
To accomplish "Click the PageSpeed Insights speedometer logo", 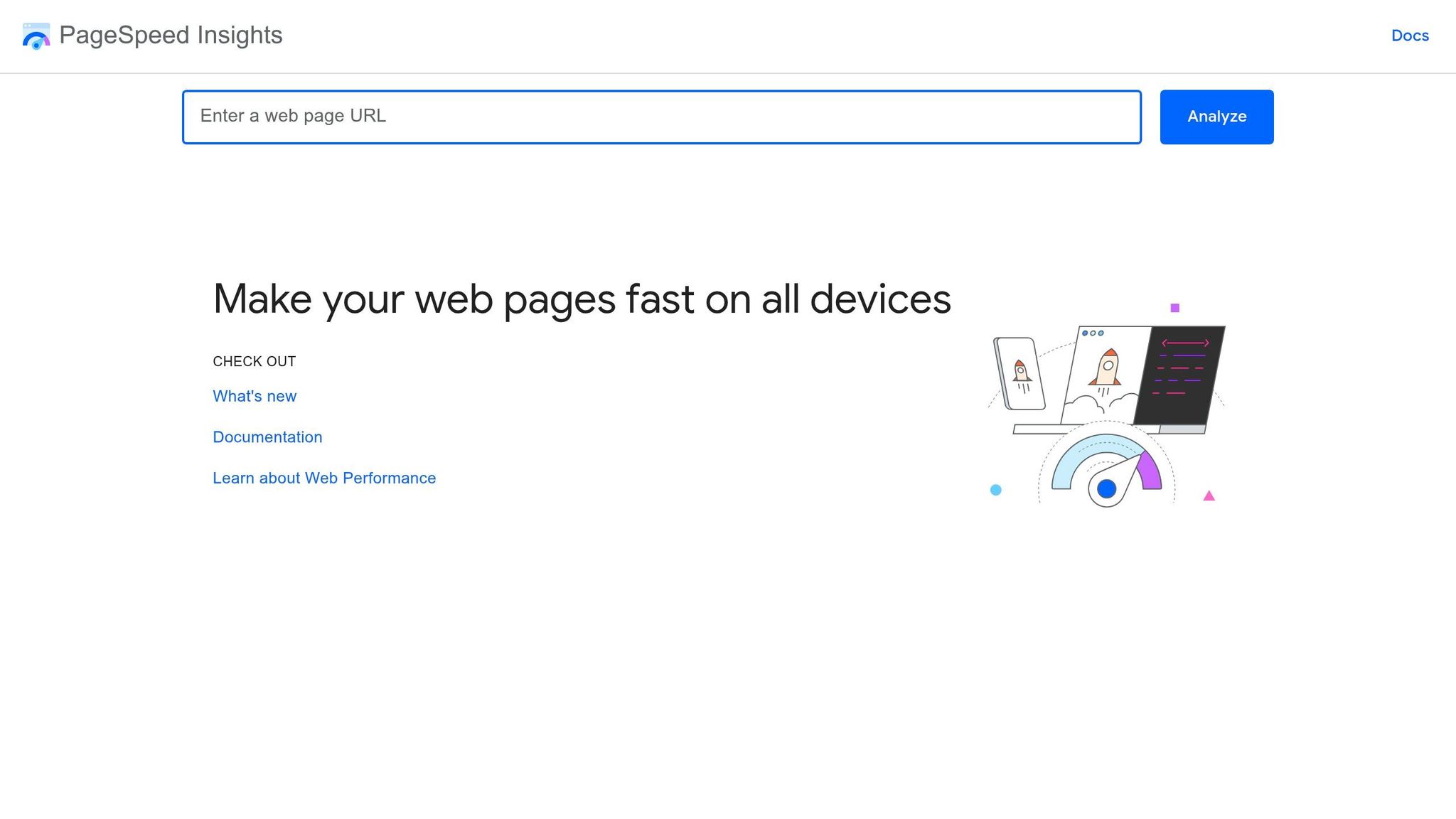I will (x=36, y=36).
